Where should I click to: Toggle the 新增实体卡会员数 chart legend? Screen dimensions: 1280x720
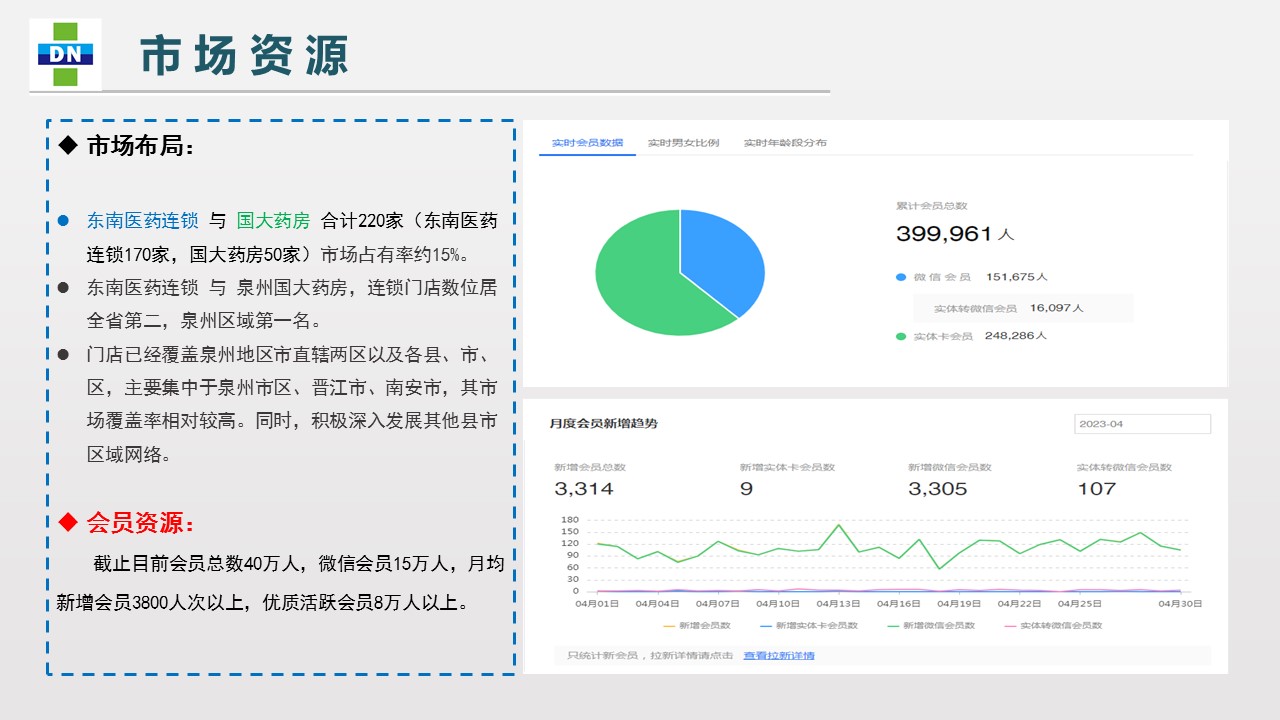809,626
